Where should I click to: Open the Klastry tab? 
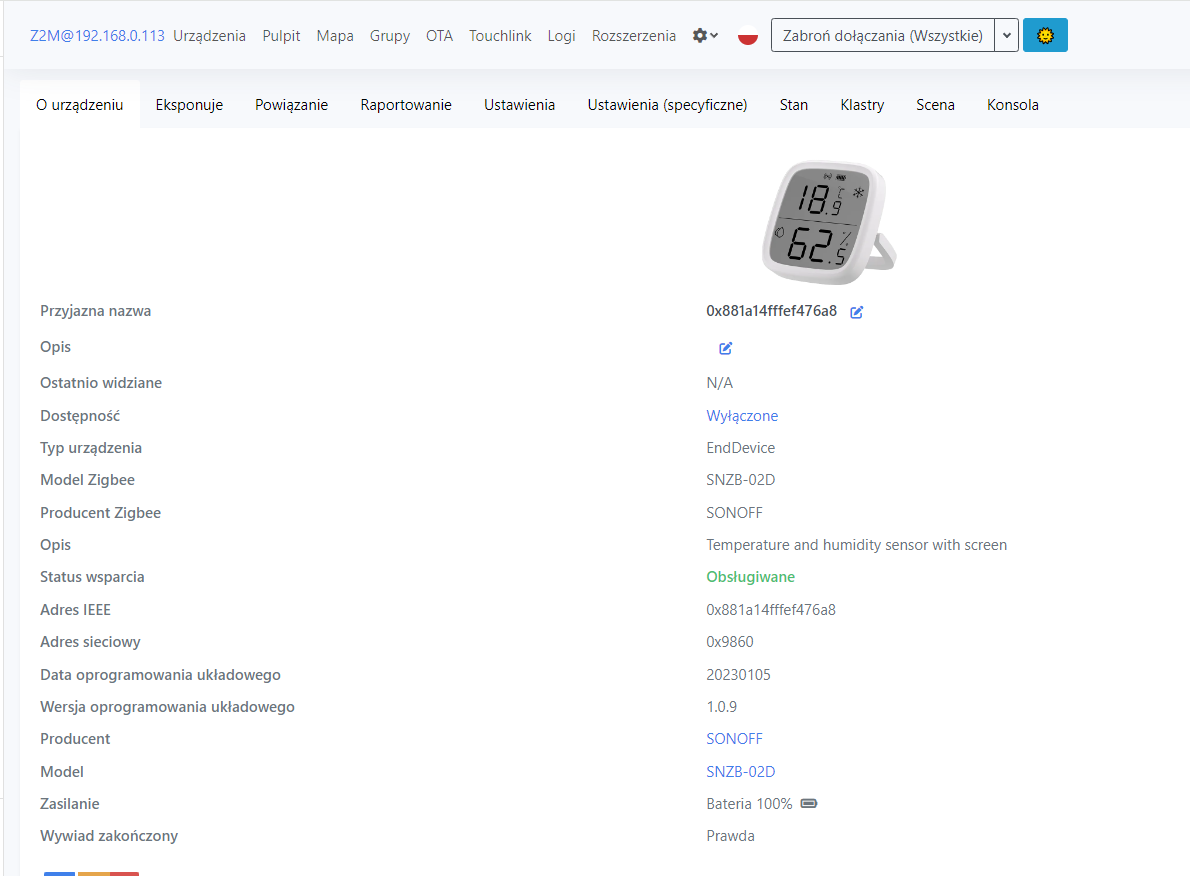click(x=862, y=105)
